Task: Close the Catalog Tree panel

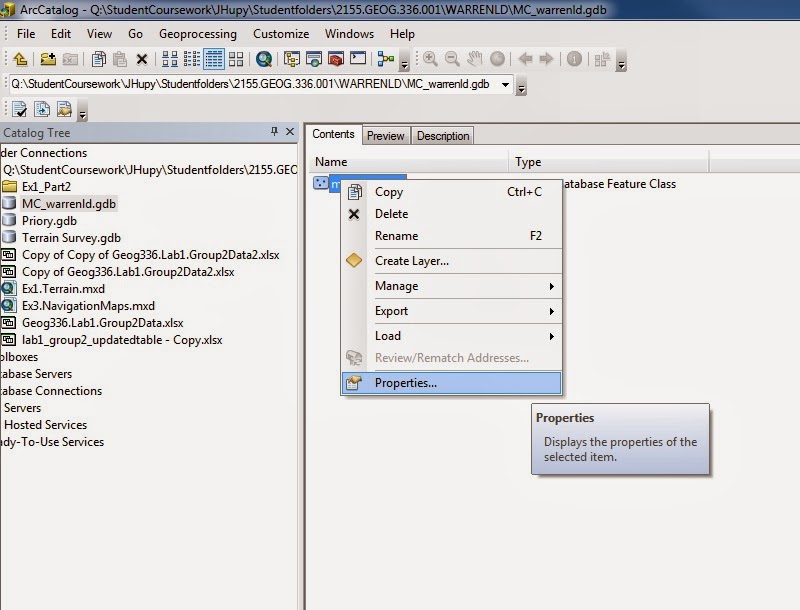Action: tap(290, 132)
